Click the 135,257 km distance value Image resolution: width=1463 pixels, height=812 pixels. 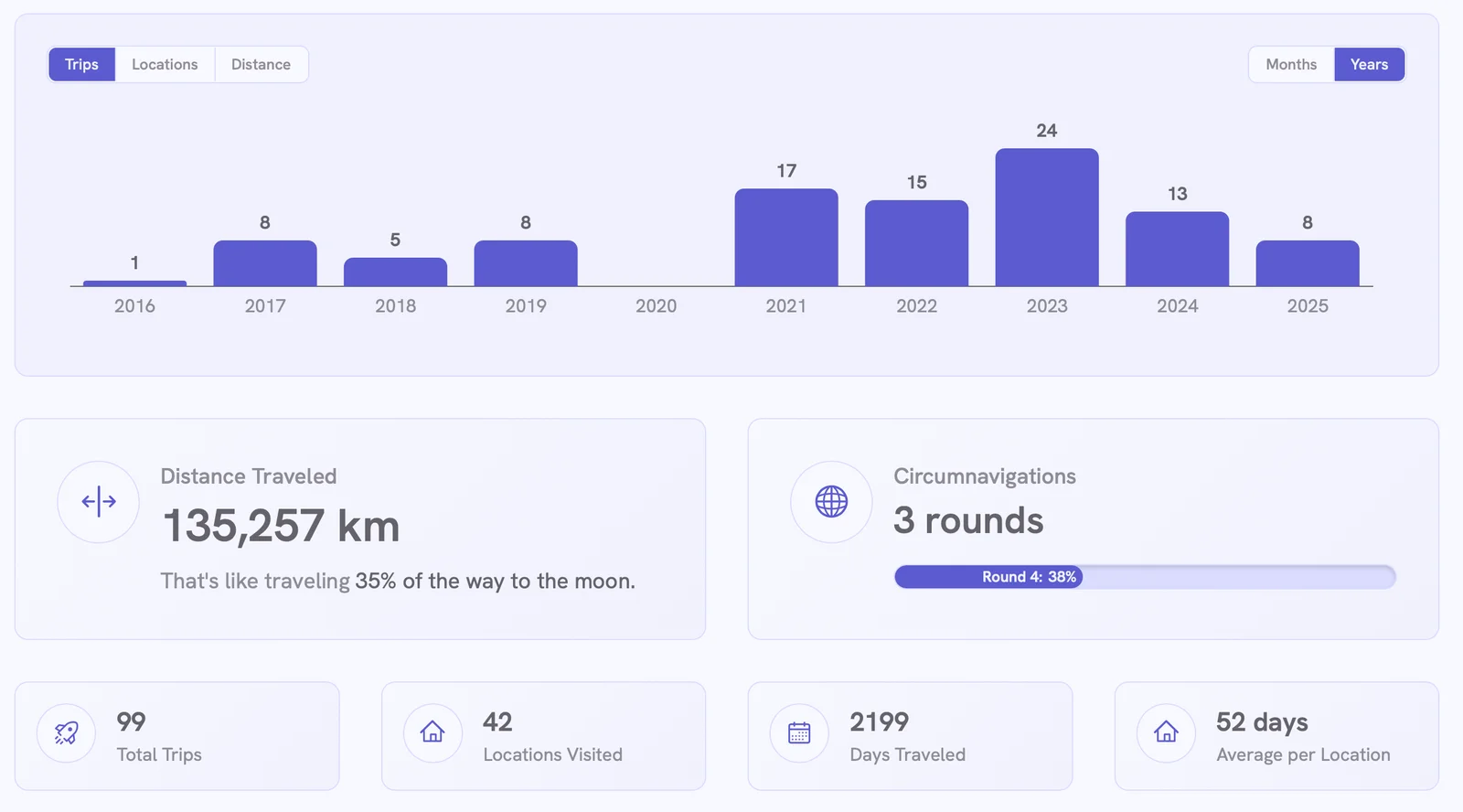(281, 526)
